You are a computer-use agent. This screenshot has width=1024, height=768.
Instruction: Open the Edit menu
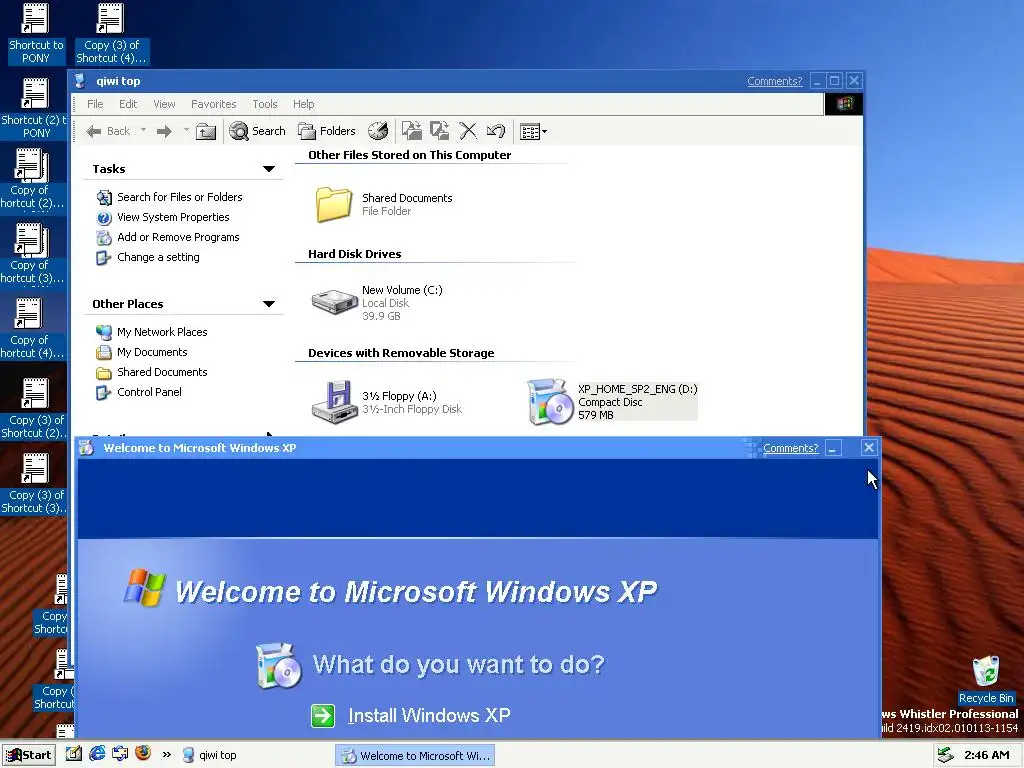pyautogui.click(x=128, y=104)
